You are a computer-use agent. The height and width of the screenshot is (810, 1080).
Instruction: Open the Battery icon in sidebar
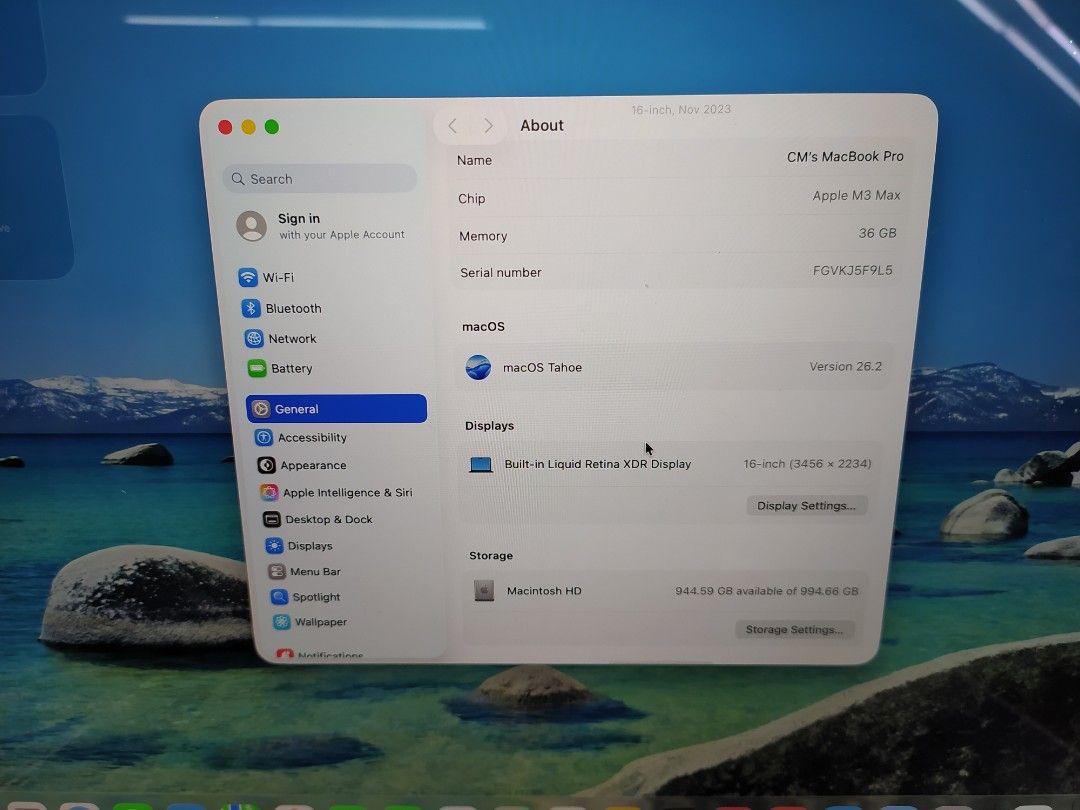(257, 368)
